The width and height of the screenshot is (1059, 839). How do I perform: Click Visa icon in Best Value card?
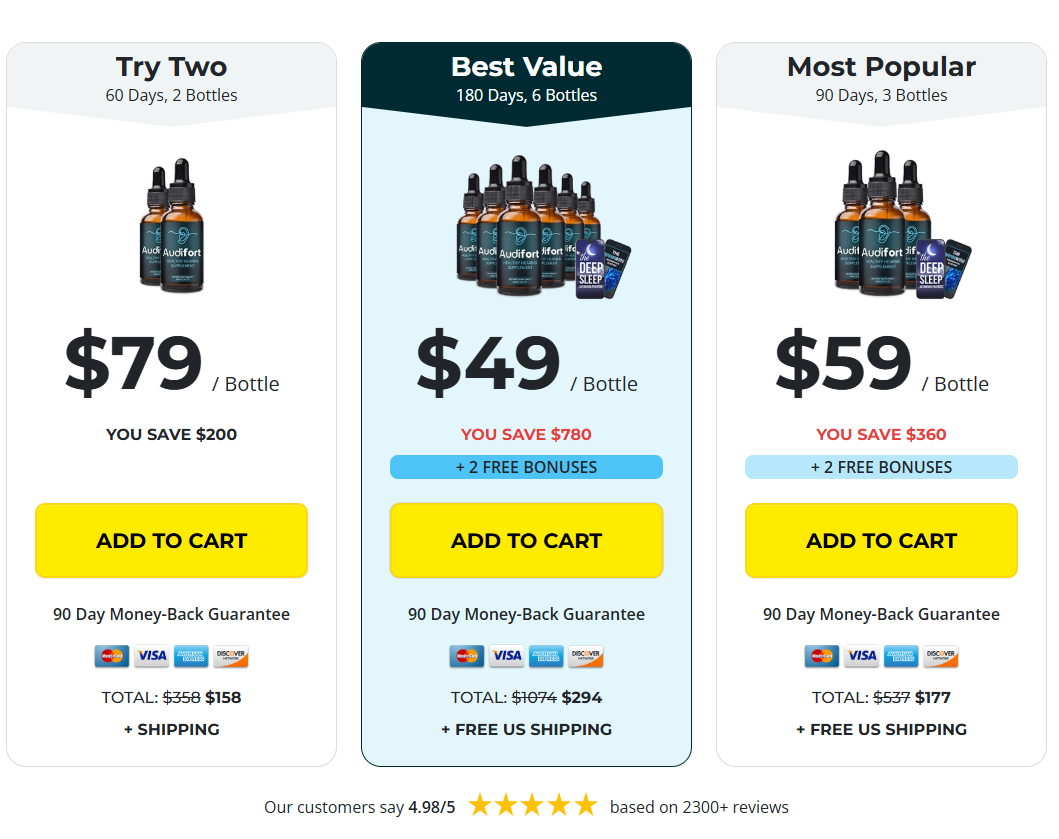[507, 656]
